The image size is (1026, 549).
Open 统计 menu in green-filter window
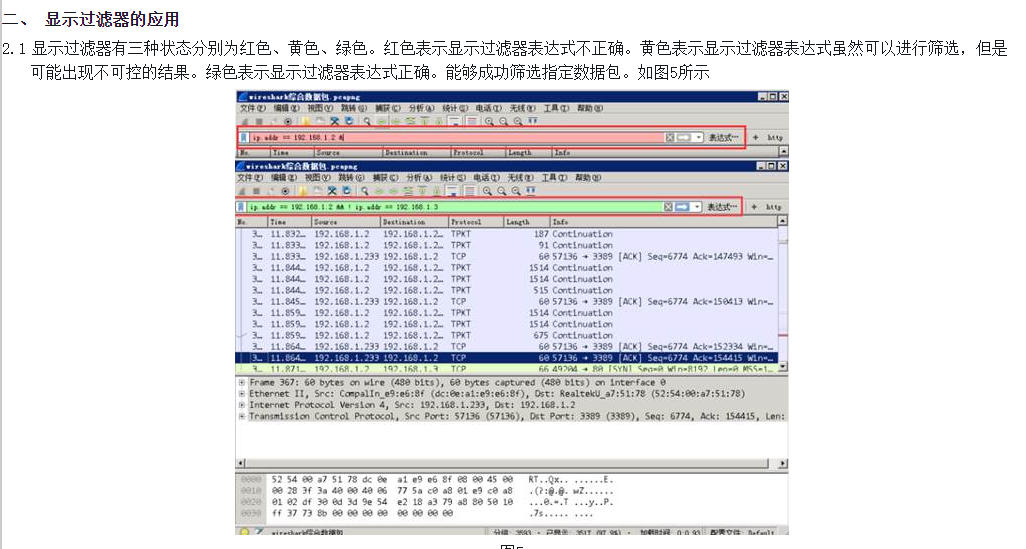453,177
